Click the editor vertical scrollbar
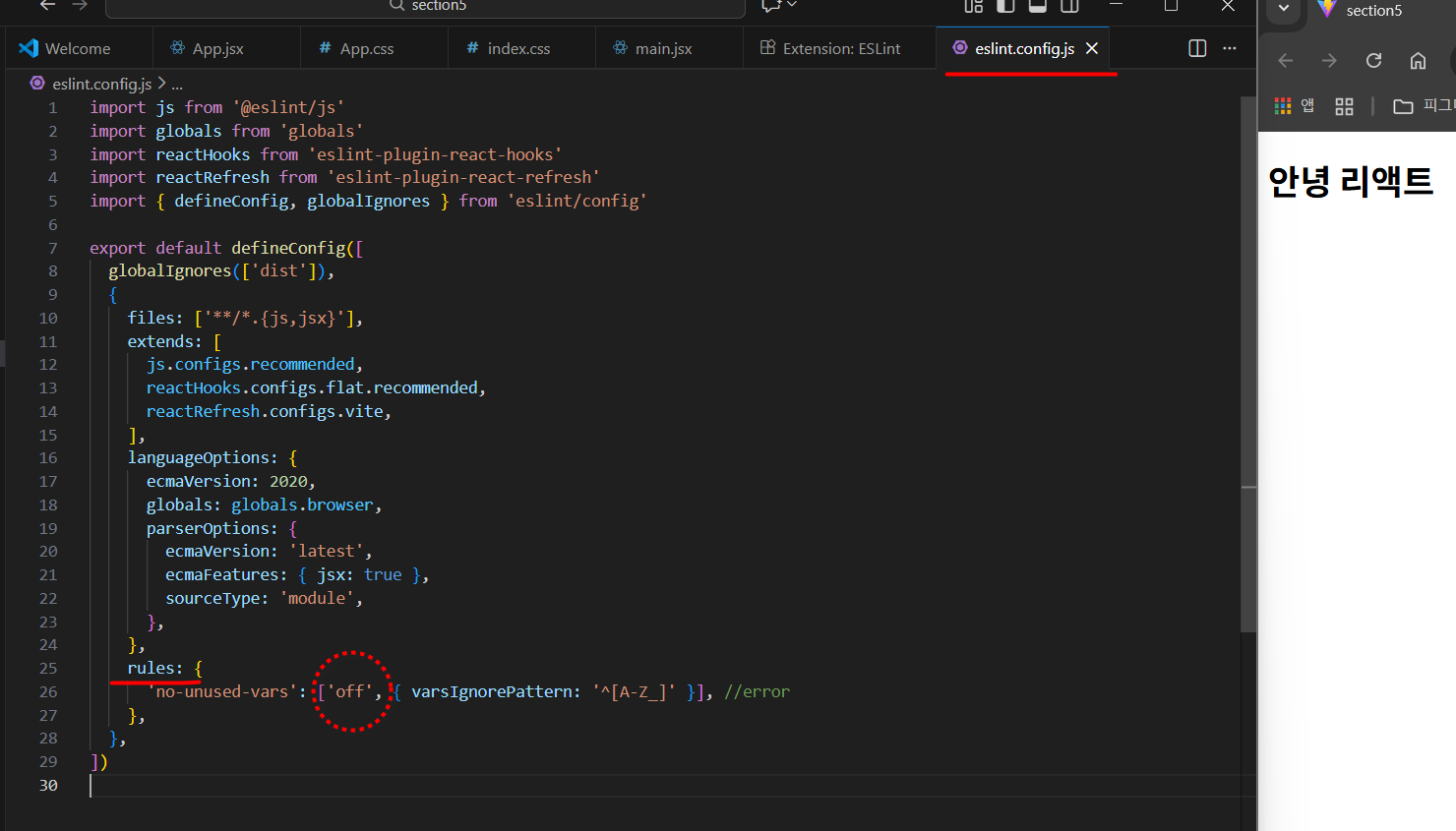The height and width of the screenshot is (831, 1456). pos(1248,393)
